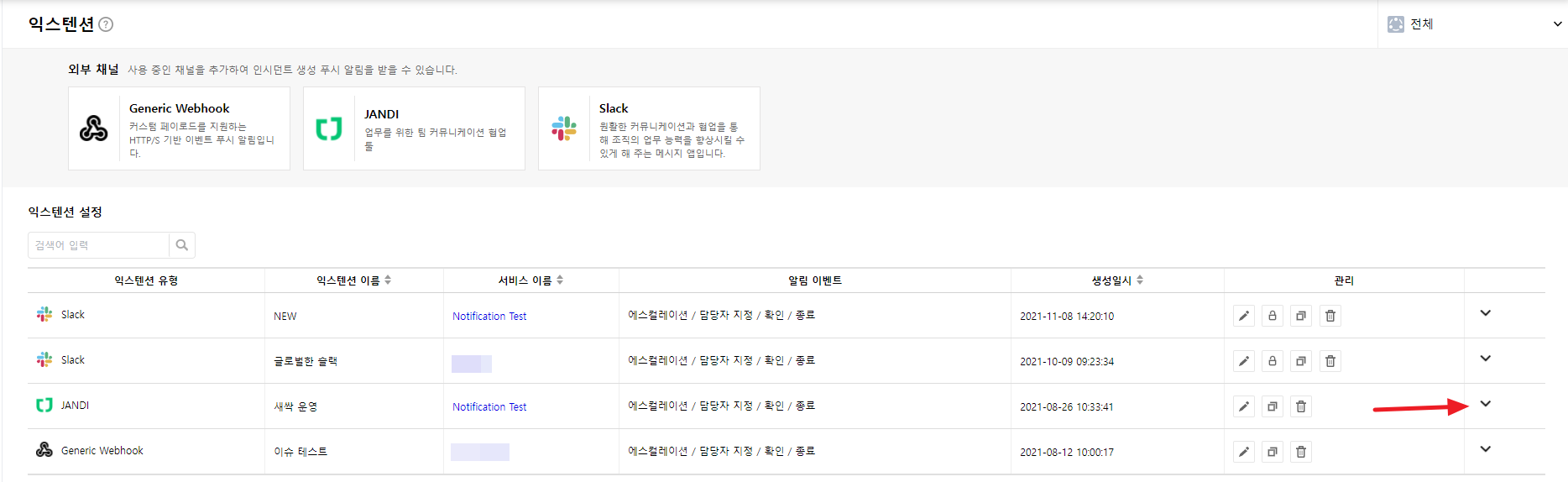Edit the JANDI 새싹 운영 extension
The width and height of the screenshot is (1568, 482).
[x=1244, y=406]
